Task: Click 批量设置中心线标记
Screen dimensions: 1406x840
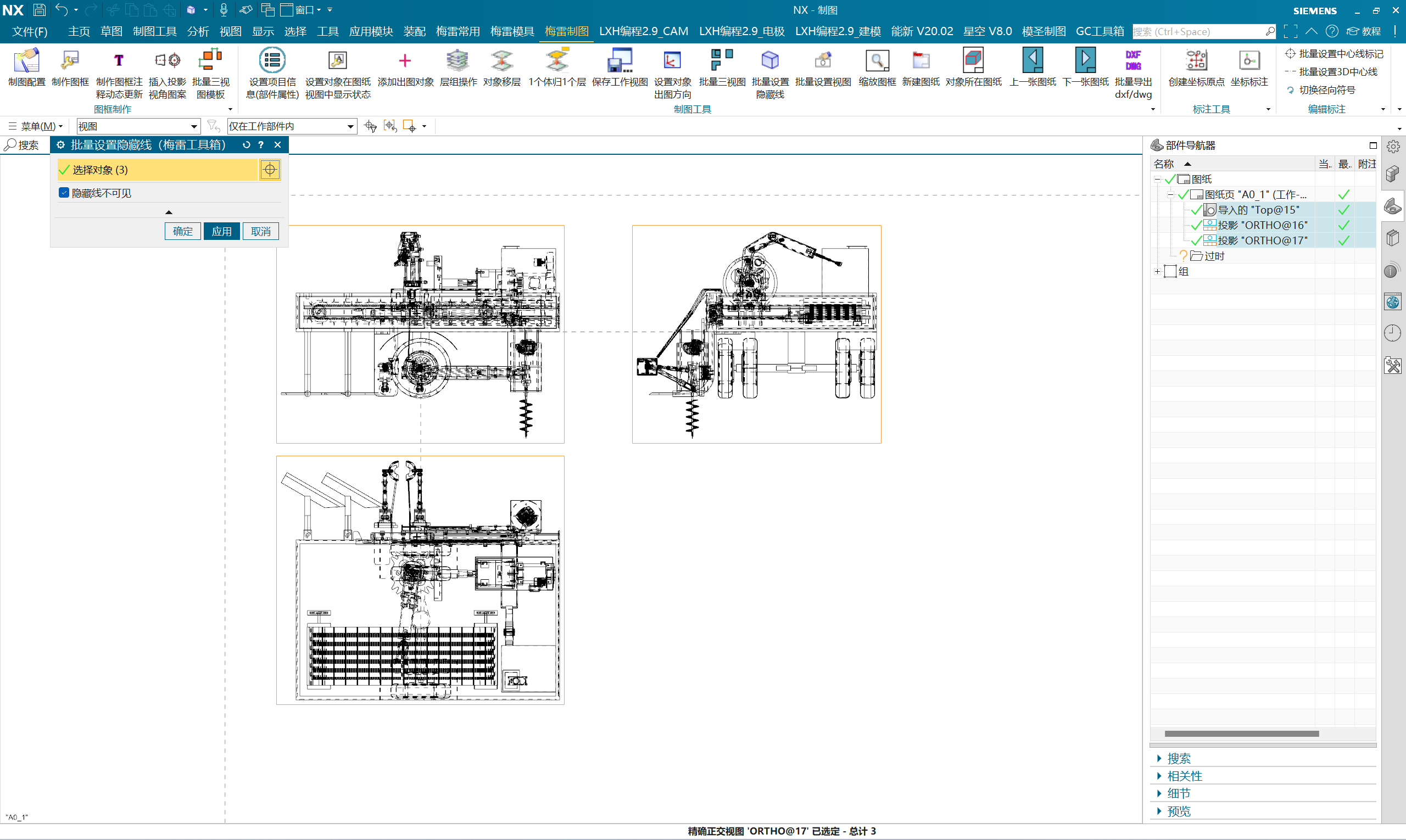Action: (1334, 54)
